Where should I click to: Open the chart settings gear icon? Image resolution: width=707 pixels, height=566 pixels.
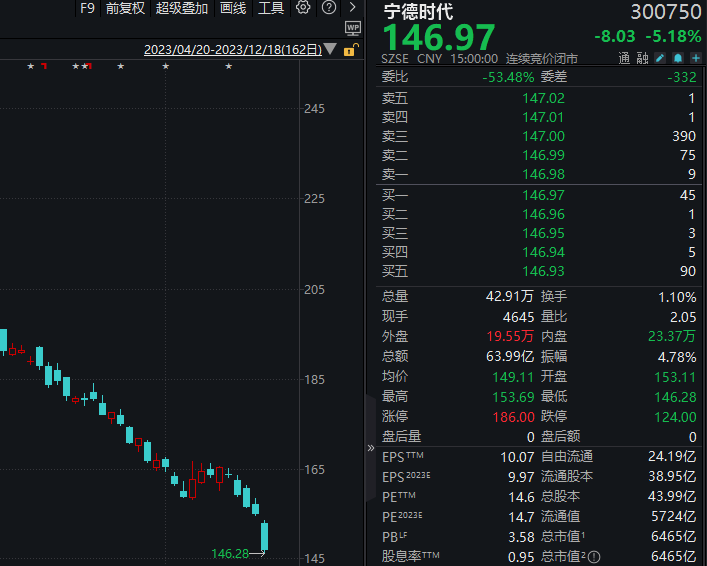[303, 7]
